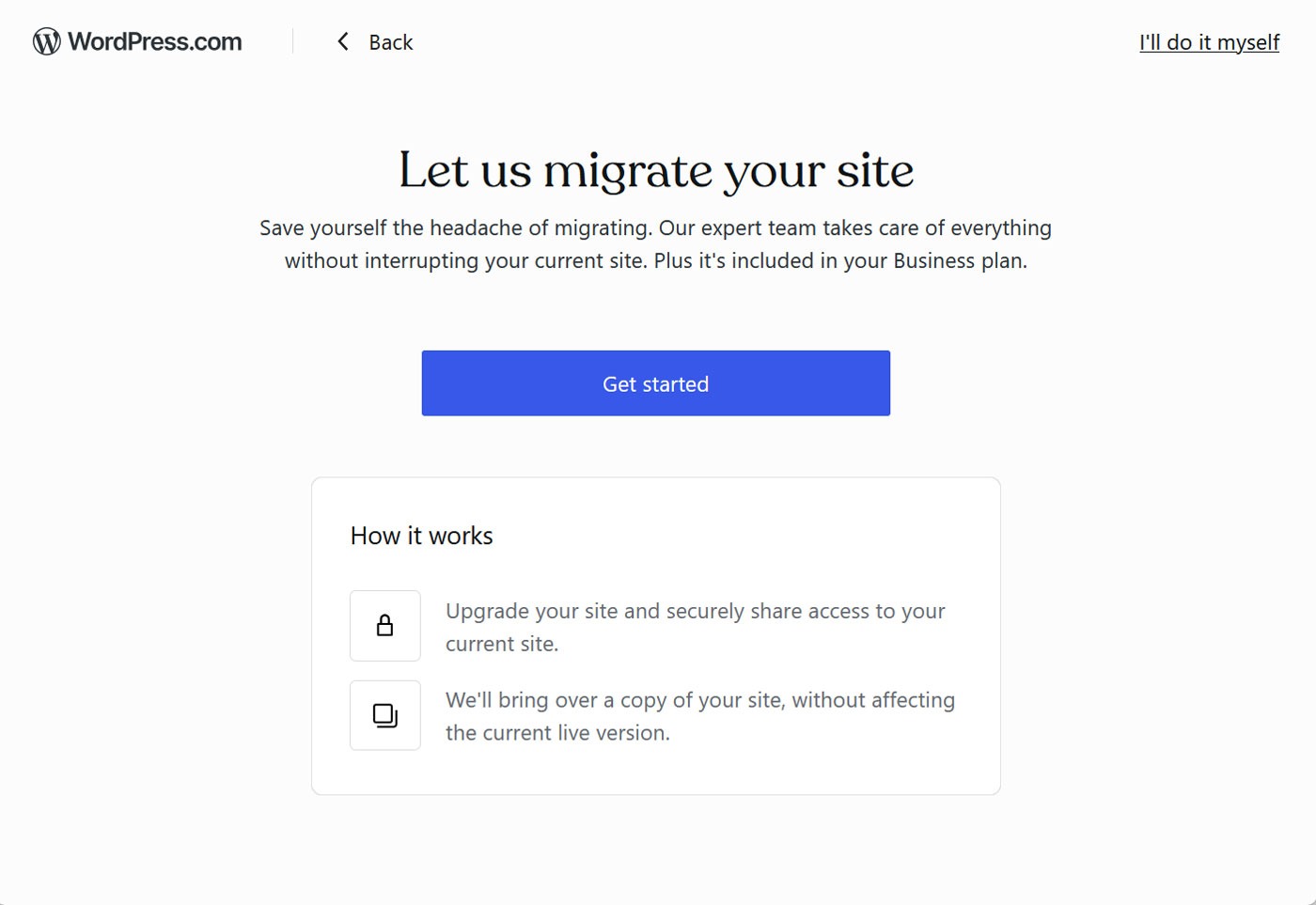Click the Business plan description paragraph

(x=655, y=243)
